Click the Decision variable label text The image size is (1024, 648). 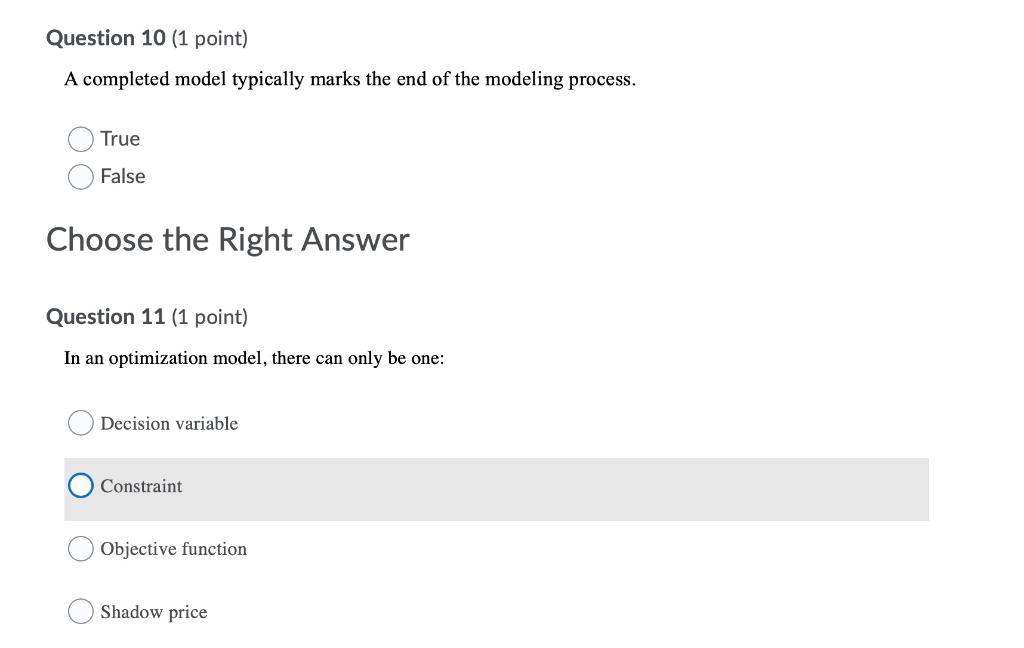click(x=169, y=423)
